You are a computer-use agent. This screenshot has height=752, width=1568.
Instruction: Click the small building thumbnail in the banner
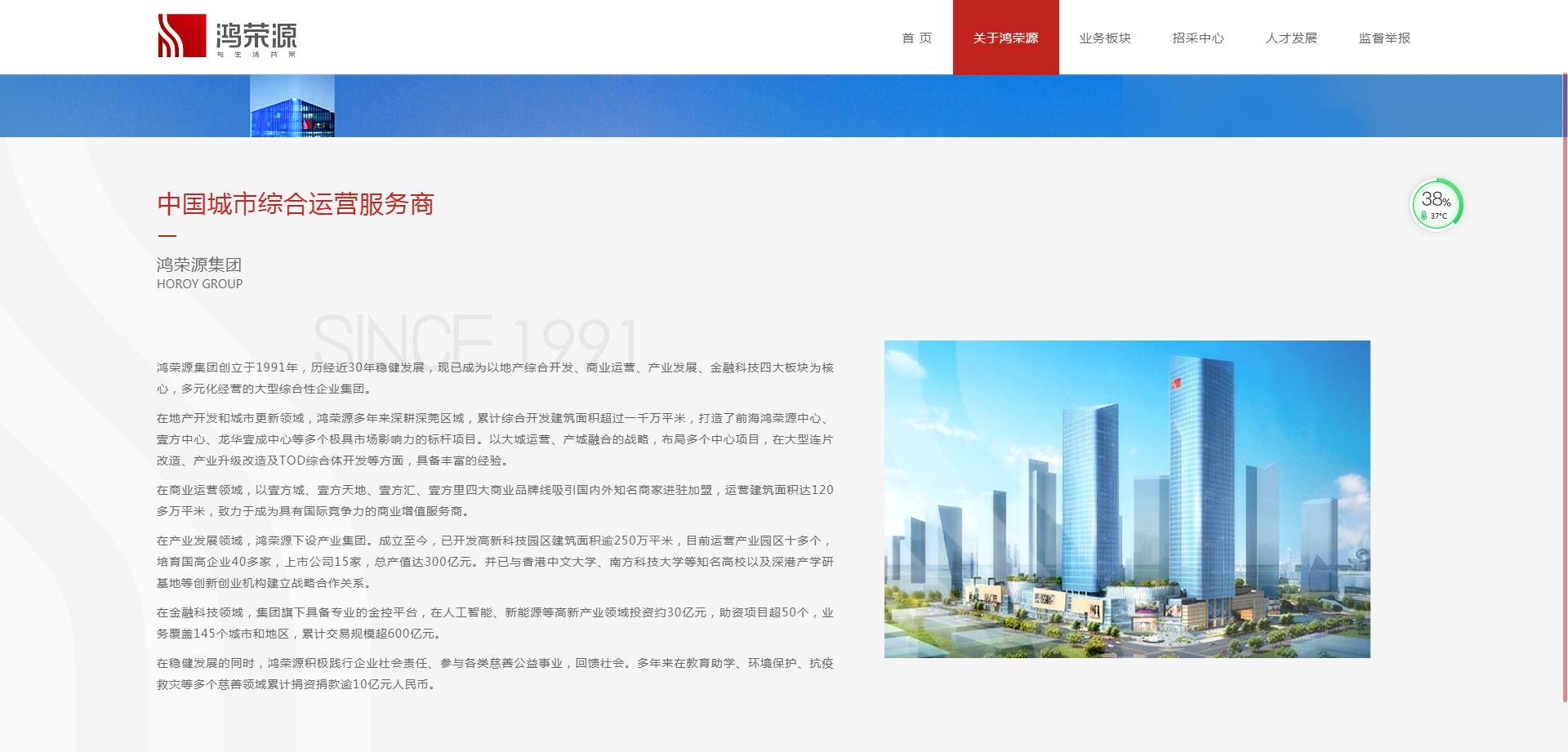(292, 105)
